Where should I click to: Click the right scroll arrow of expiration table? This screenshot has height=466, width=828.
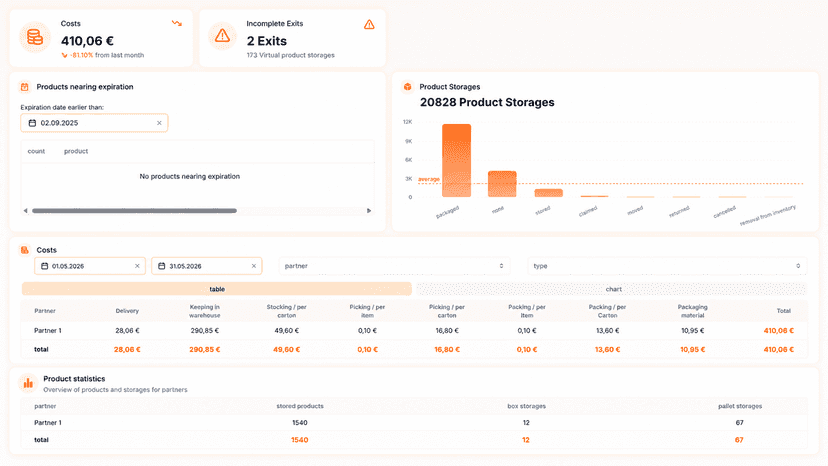click(369, 211)
